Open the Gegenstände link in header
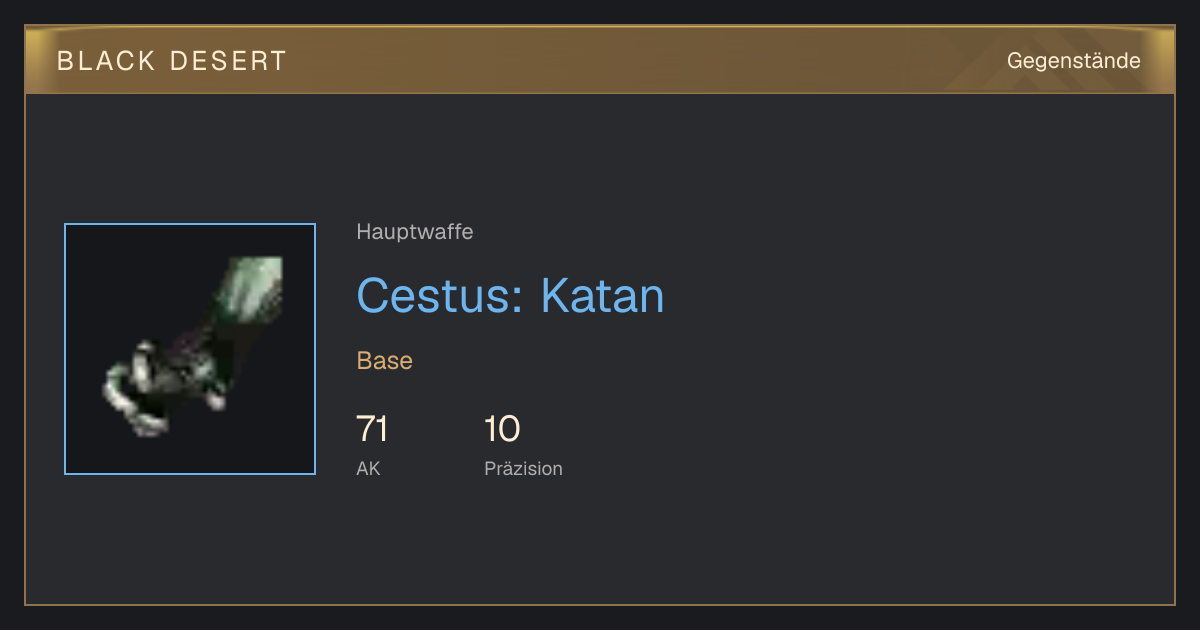The image size is (1200, 630). 1073,60
